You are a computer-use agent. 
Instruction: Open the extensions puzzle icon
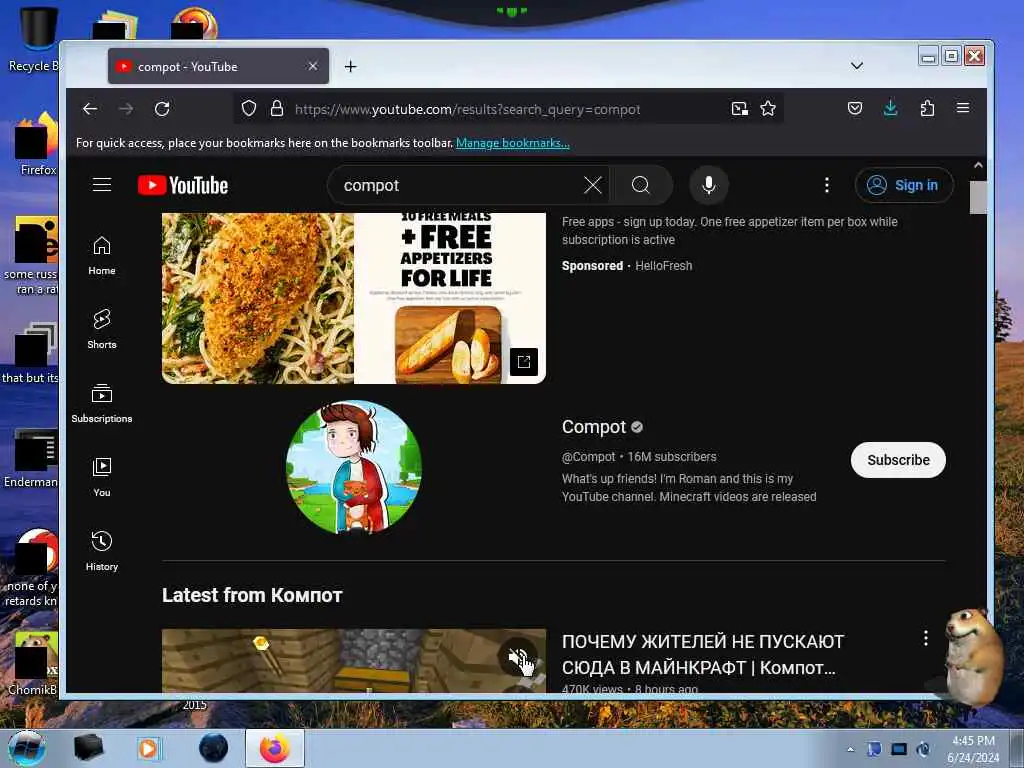point(927,108)
